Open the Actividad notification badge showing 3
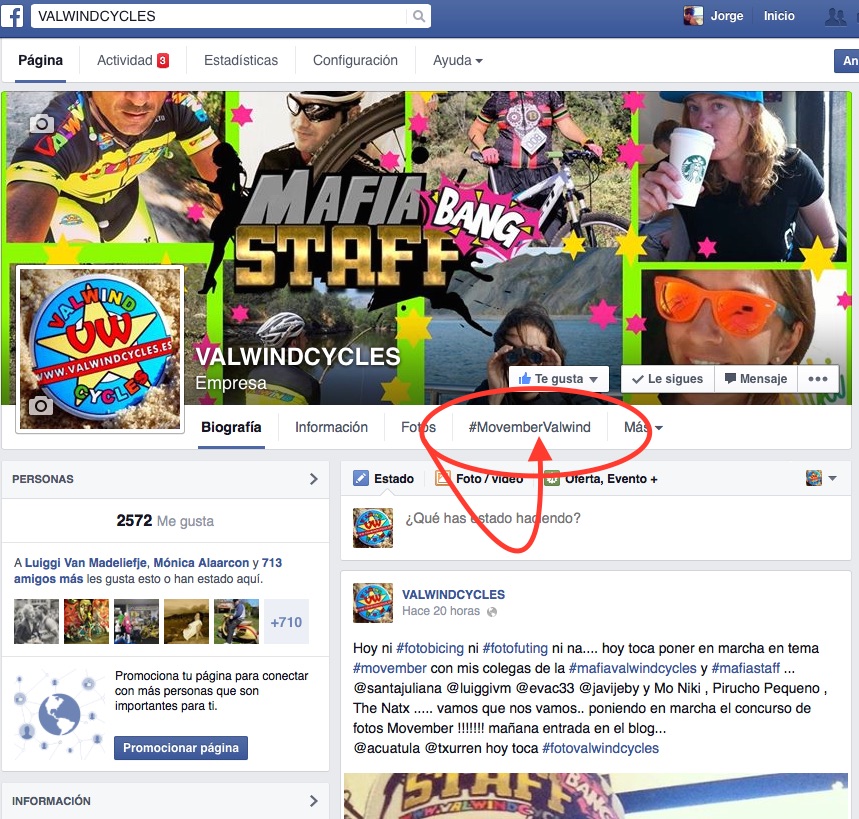Image resolution: width=859 pixels, height=819 pixels. [x=163, y=60]
